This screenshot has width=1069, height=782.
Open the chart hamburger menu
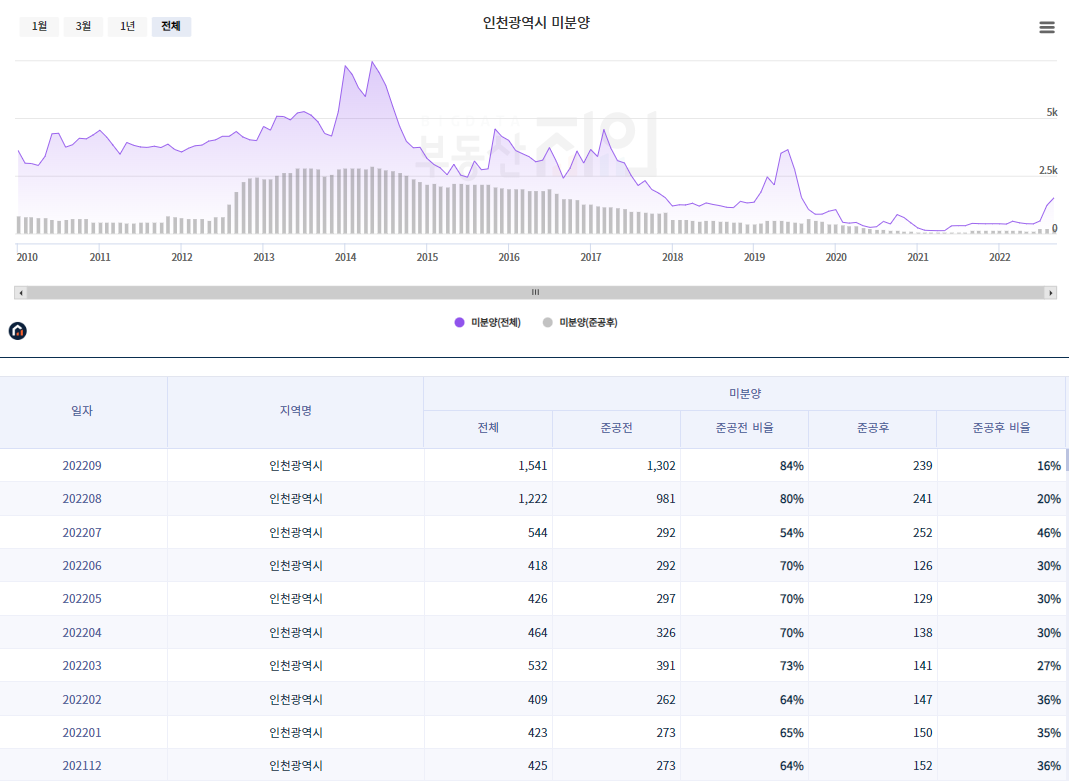coord(1047,27)
